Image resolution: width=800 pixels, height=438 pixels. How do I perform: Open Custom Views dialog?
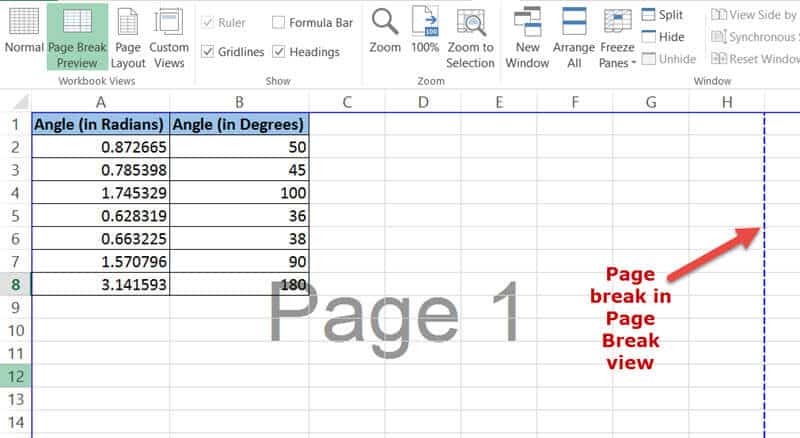pyautogui.click(x=169, y=38)
